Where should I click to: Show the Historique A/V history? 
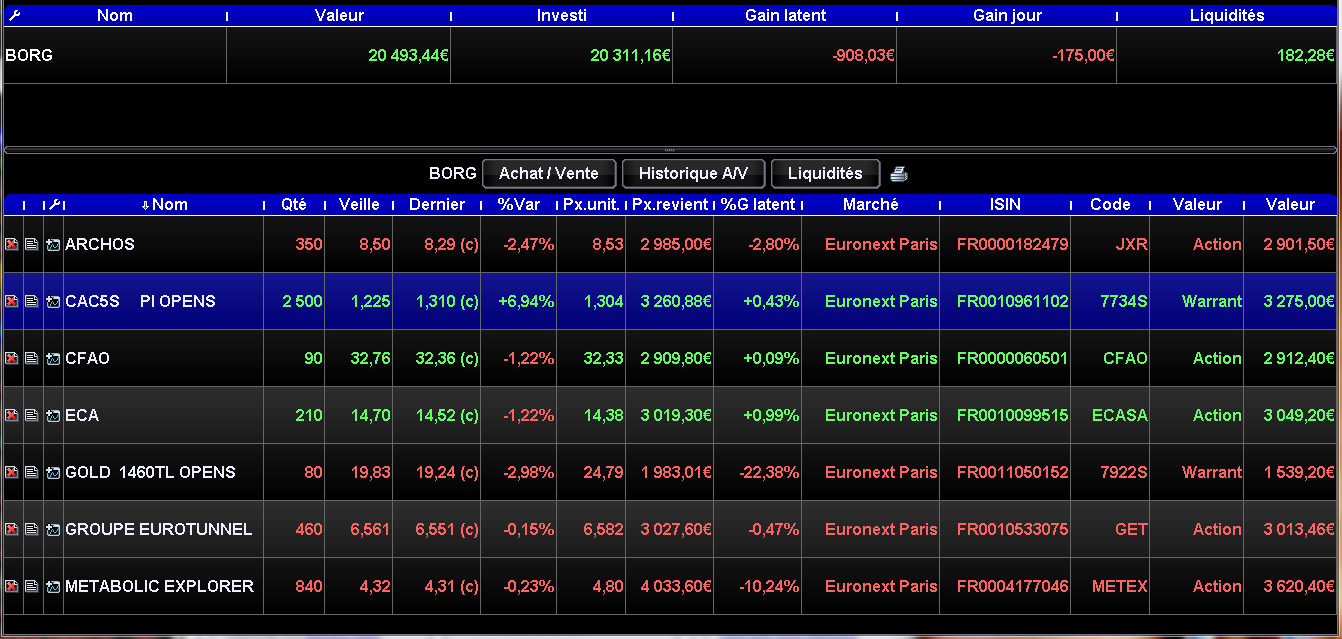pos(693,173)
